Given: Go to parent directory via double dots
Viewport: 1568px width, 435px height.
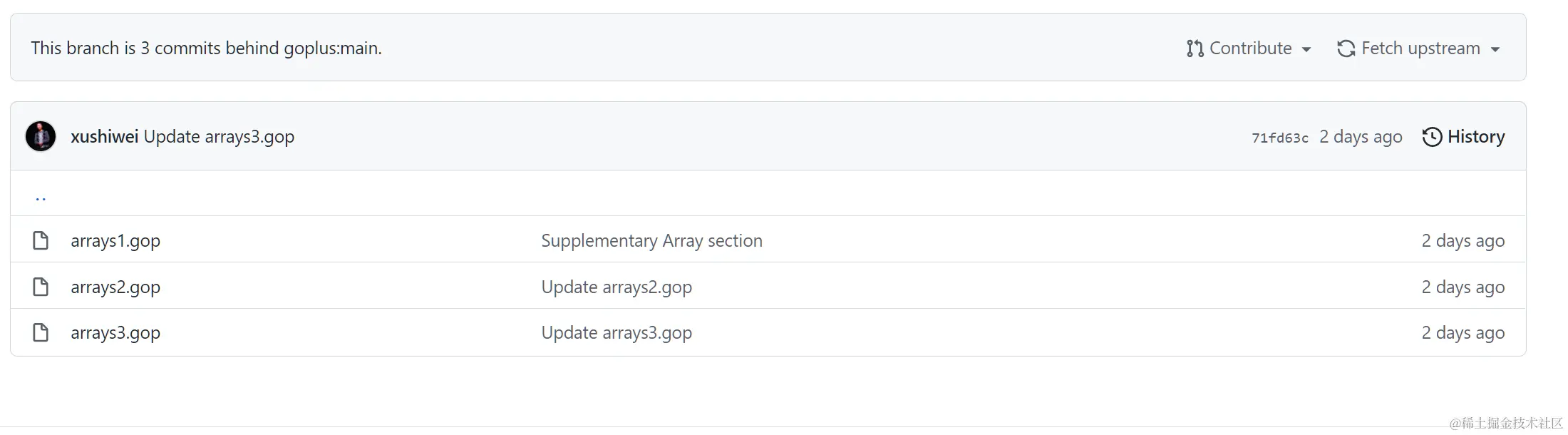Looking at the screenshot, I should pyautogui.click(x=41, y=198).
